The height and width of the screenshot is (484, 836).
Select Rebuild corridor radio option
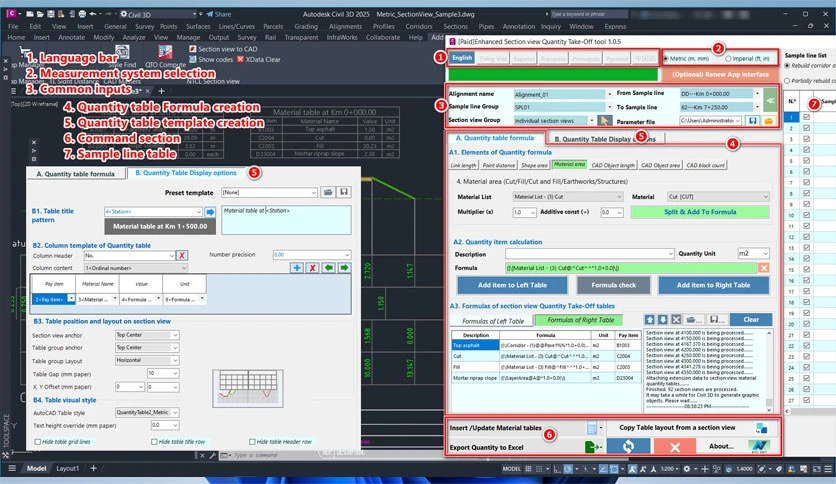(787, 66)
